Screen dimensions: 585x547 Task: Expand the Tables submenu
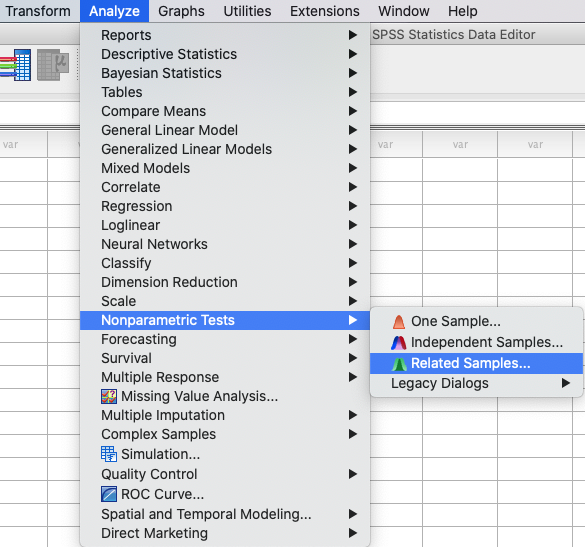pos(225,92)
